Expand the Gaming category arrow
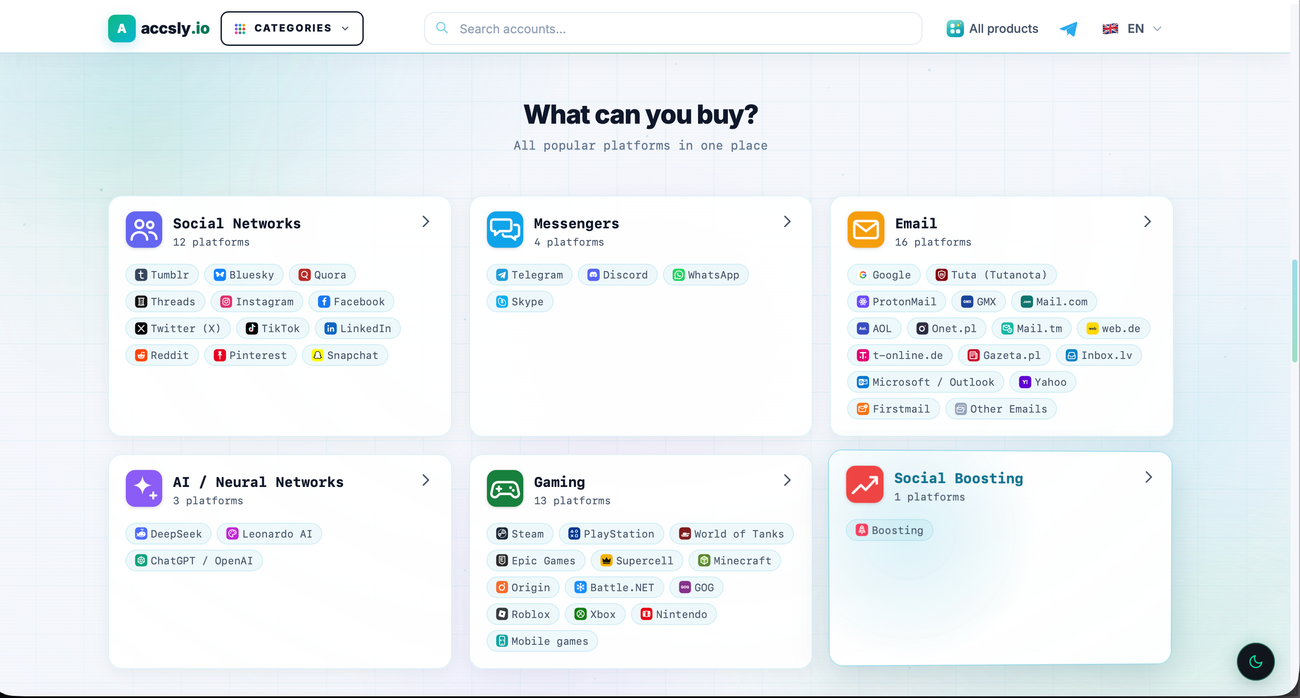The width and height of the screenshot is (1300, 698). pos(787,481)
